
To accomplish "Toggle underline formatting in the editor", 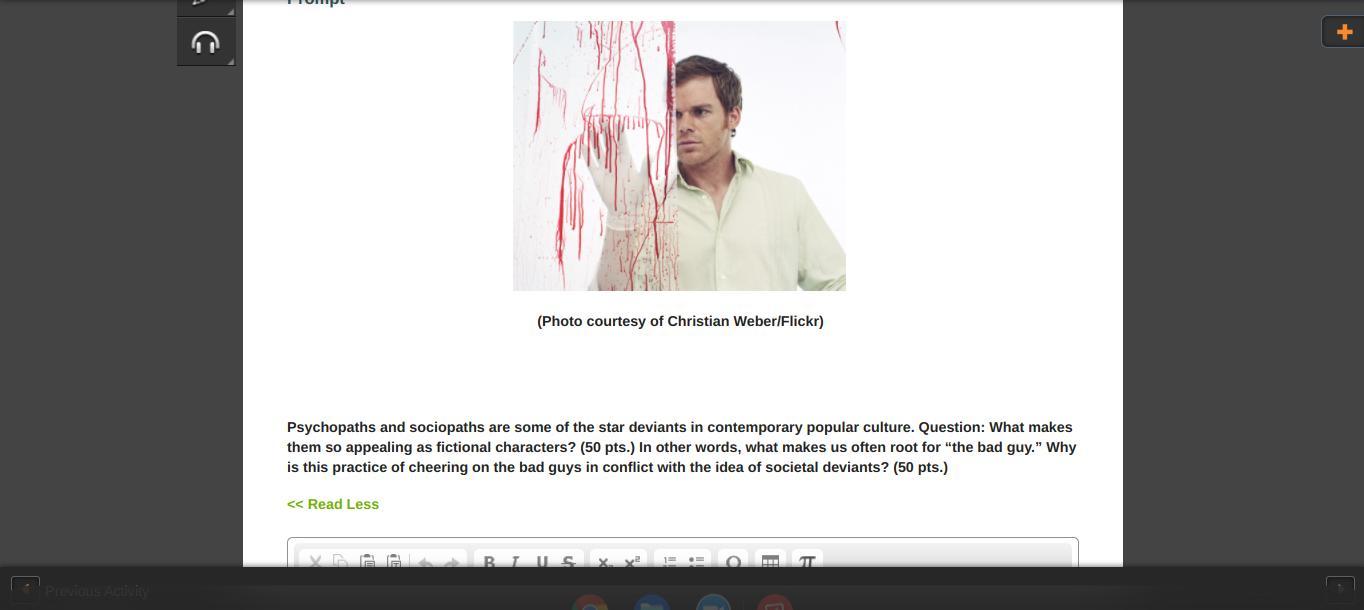I will click(x=542, y=562).
